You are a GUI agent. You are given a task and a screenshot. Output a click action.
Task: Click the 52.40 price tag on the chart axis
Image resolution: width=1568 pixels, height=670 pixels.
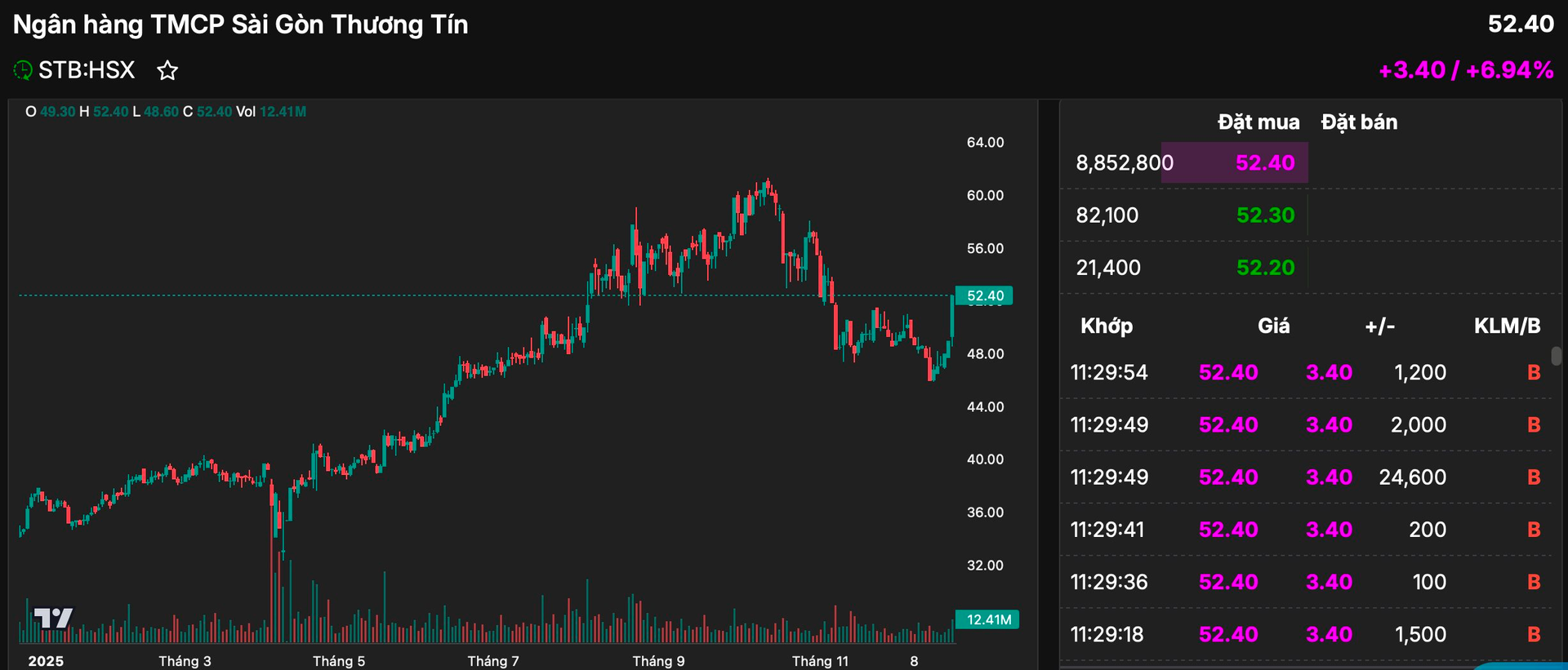click(x=984, y=295)
